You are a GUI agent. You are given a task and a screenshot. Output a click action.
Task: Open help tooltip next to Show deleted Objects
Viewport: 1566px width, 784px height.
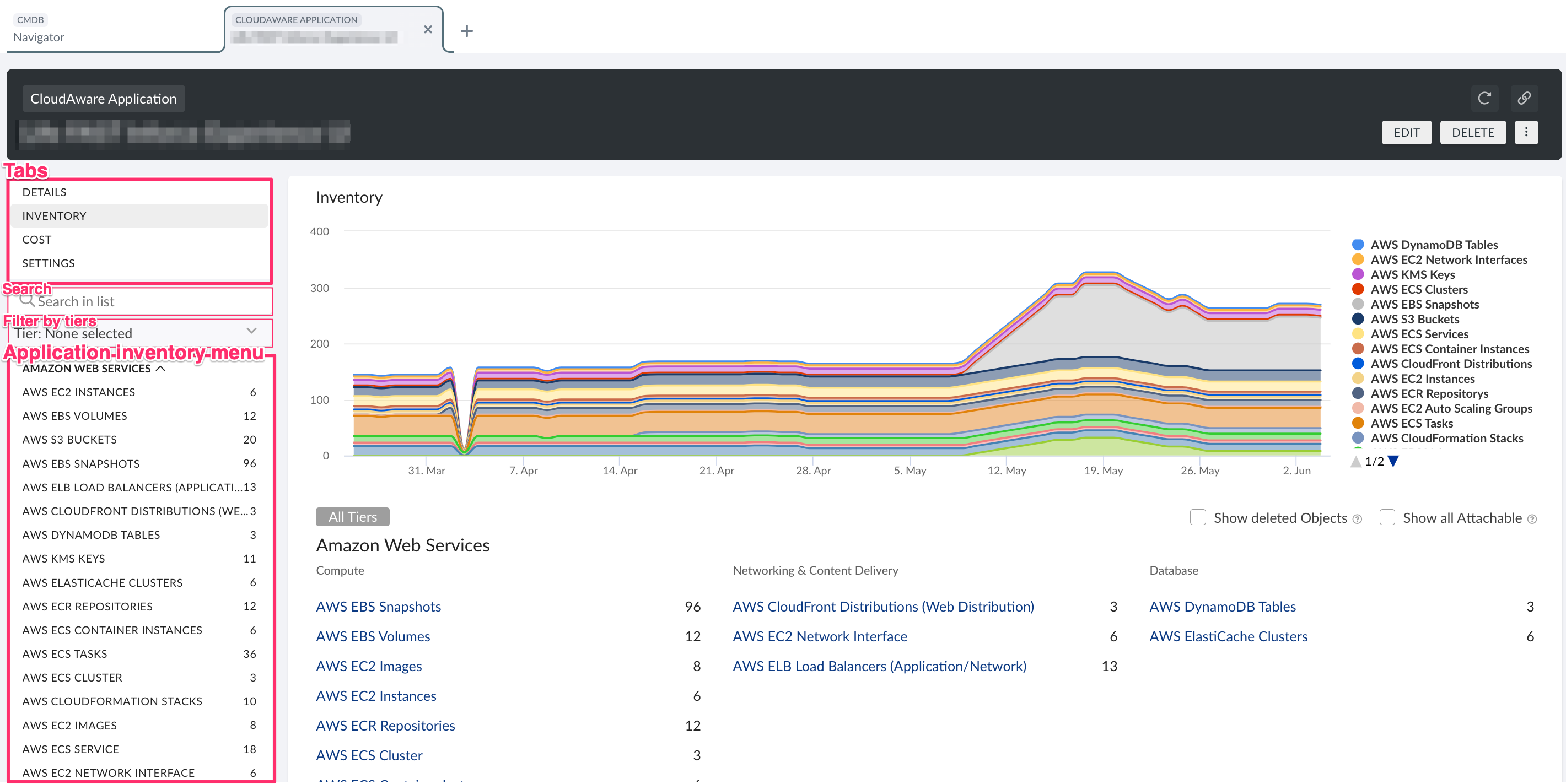(x=1358, y=518)
